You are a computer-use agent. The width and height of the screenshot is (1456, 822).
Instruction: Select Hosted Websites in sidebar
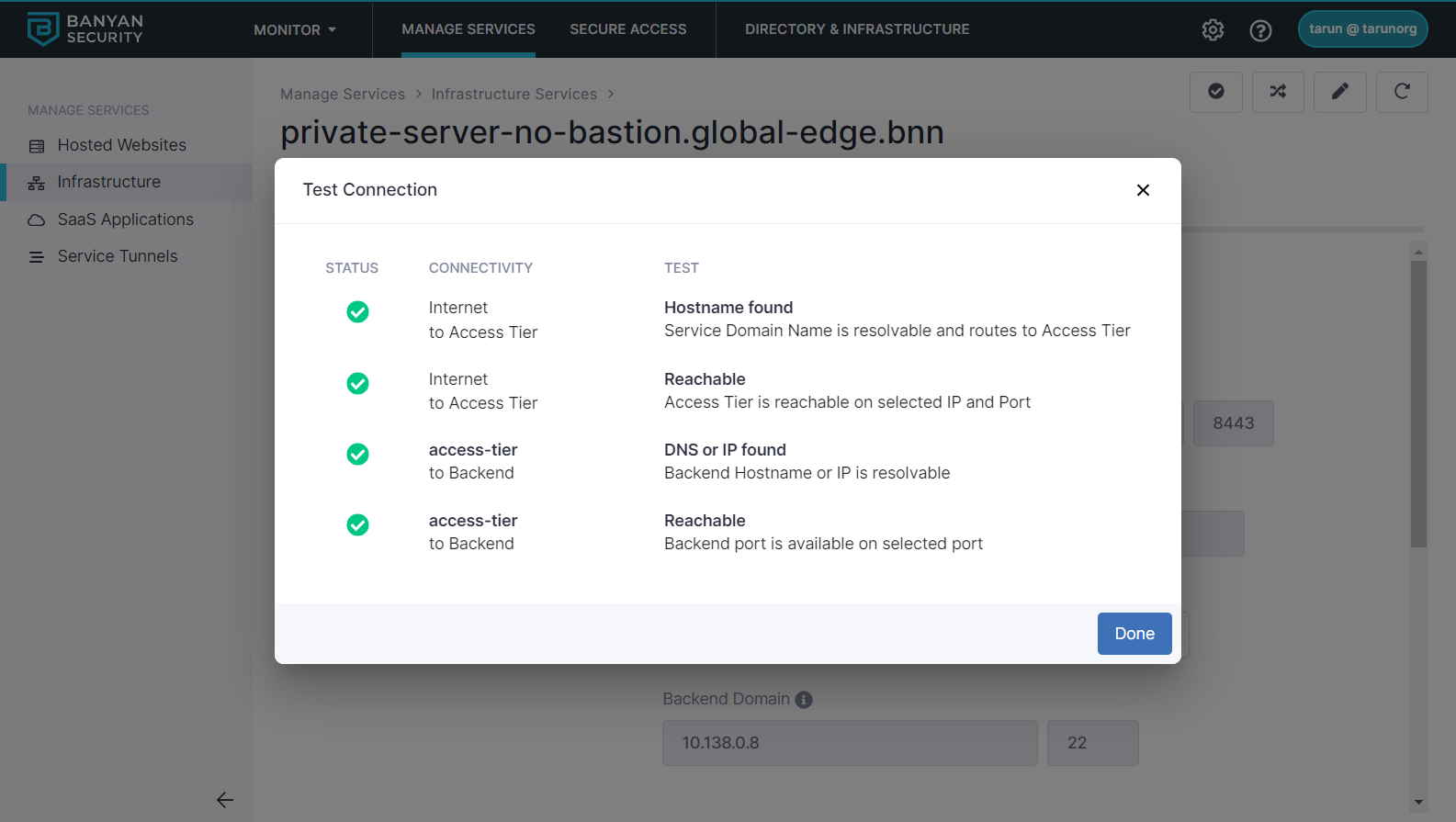pos(121,145)
